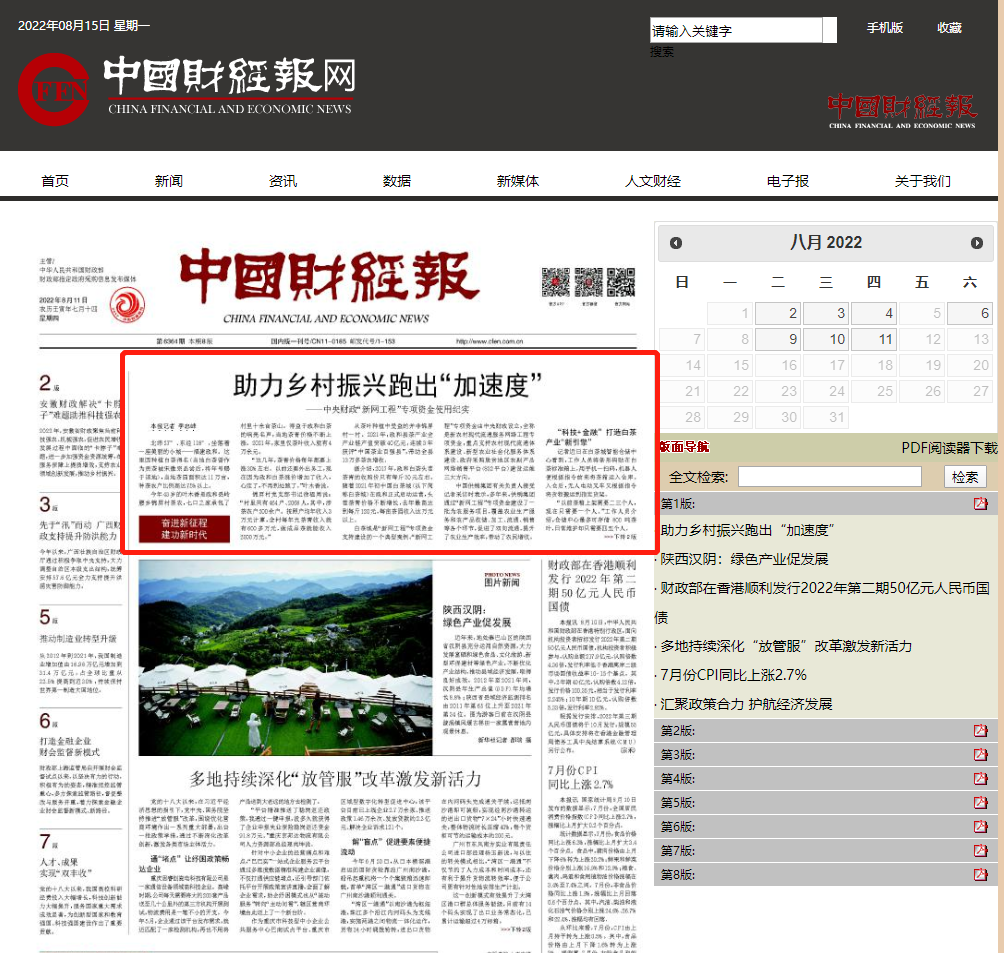This screenshot has width=1004, height=953.
Task: Open PDF of 第4版
Action: [980, 779]
